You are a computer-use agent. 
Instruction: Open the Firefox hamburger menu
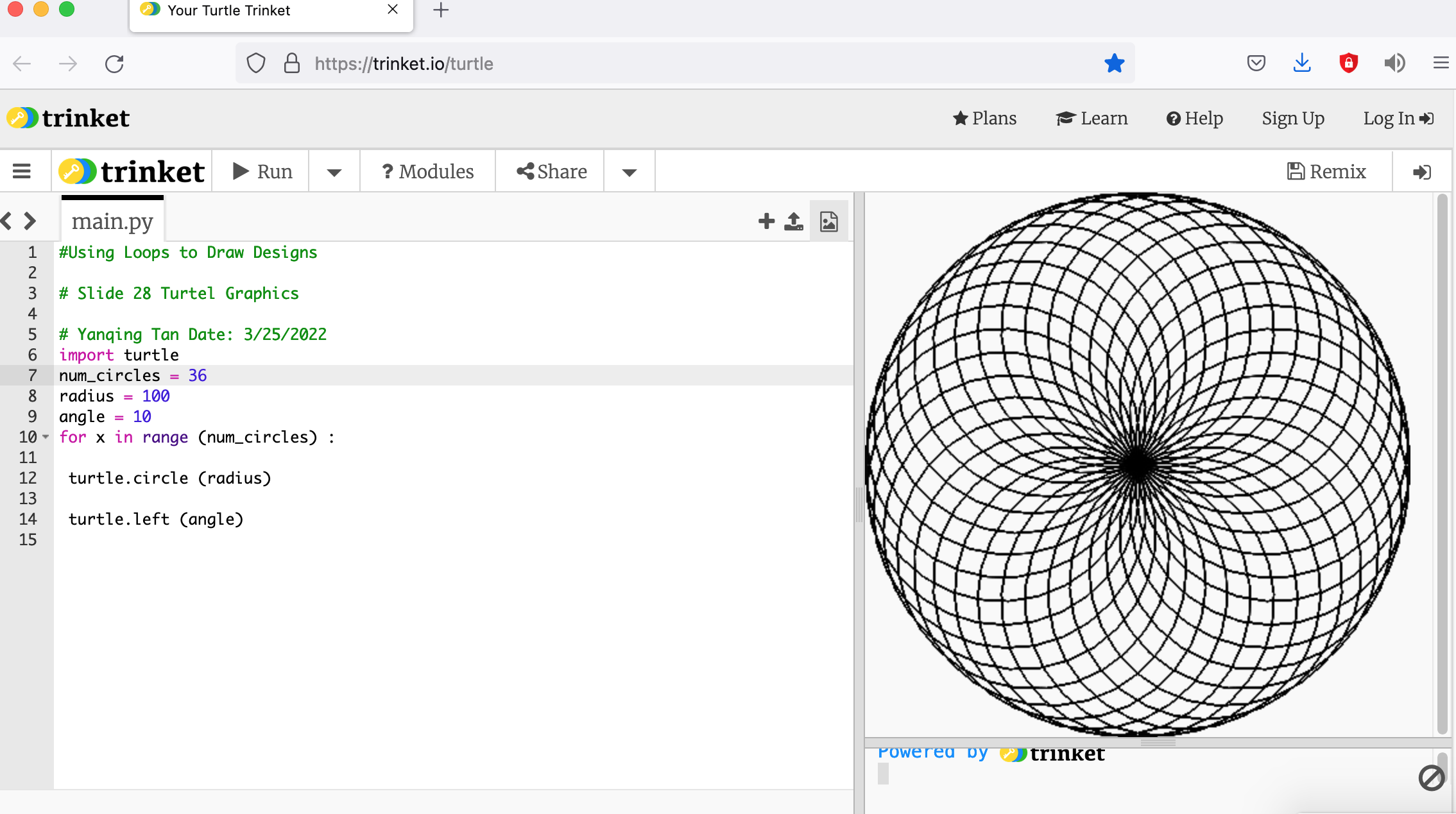click(x=1441, y=64)
